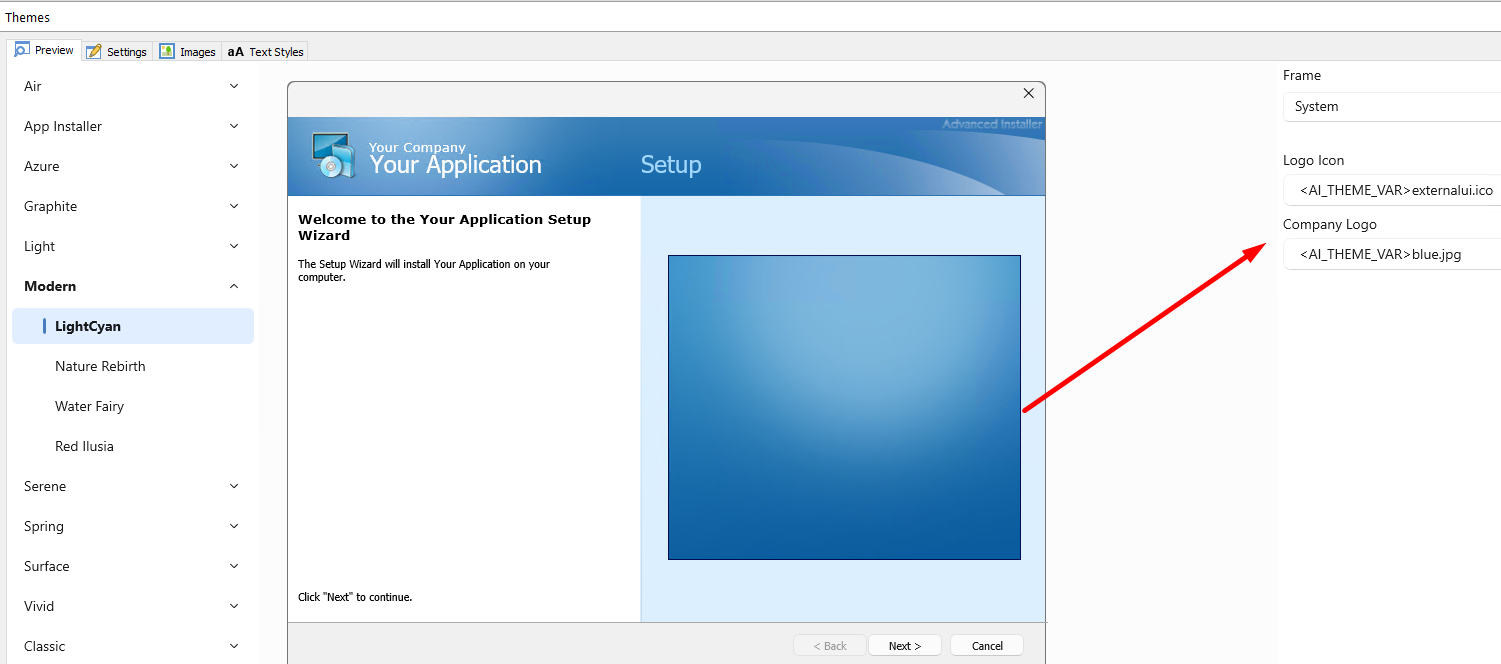Expand the Graphite theme chevron
This screenshot has width=1501, height=664.
point(234,206)
